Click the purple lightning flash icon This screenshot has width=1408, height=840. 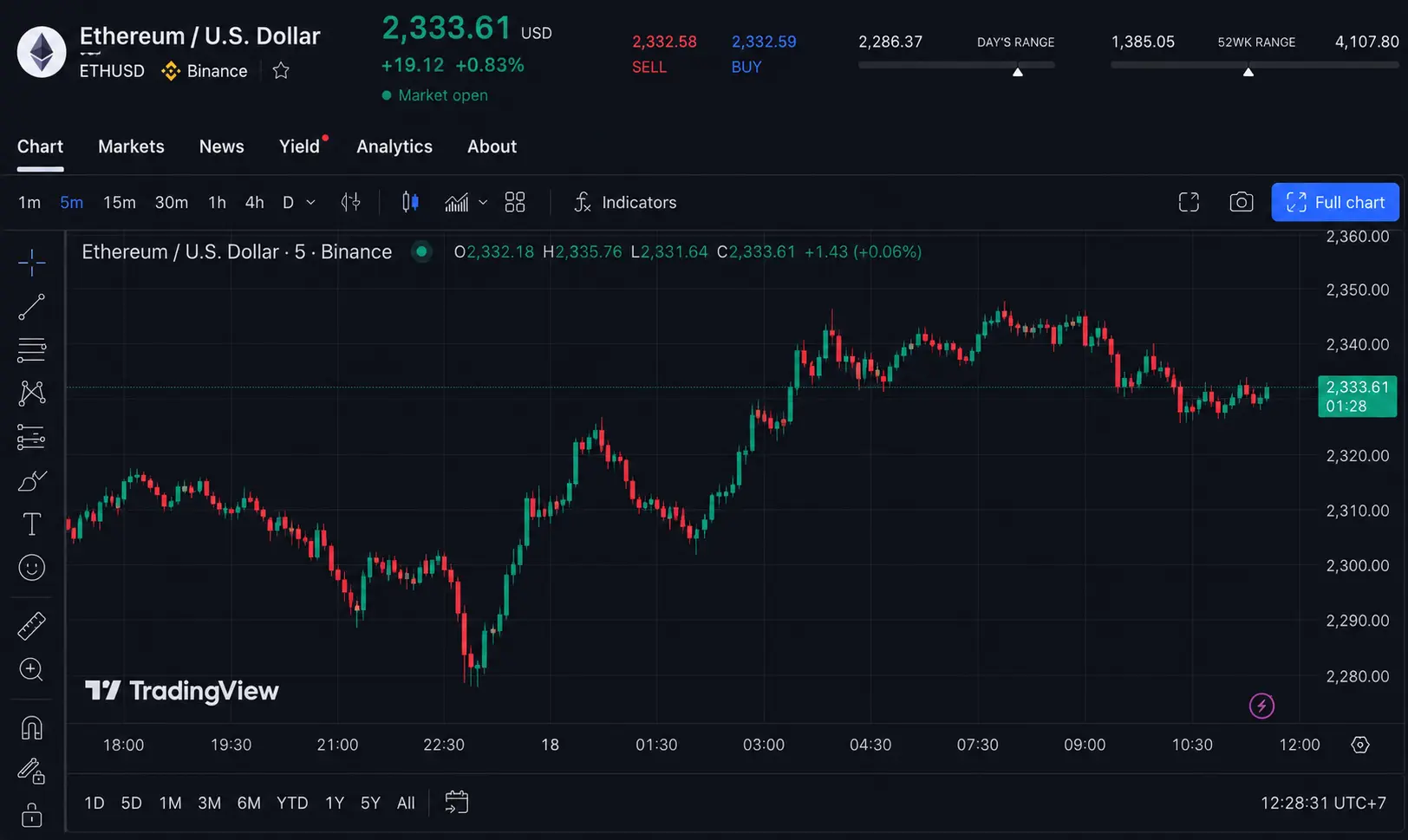tap(1261, 706)
